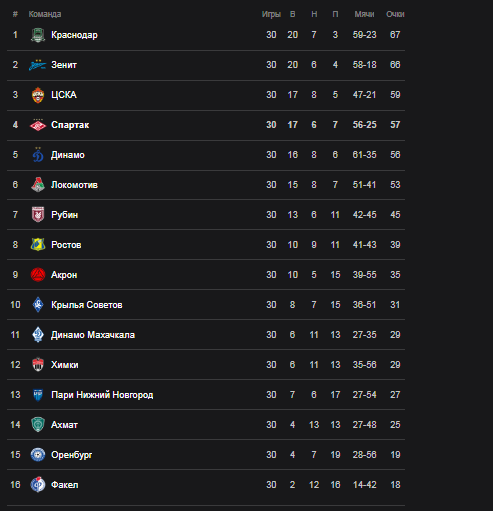Select the ЦСКА emblem icon

(38, 95)
